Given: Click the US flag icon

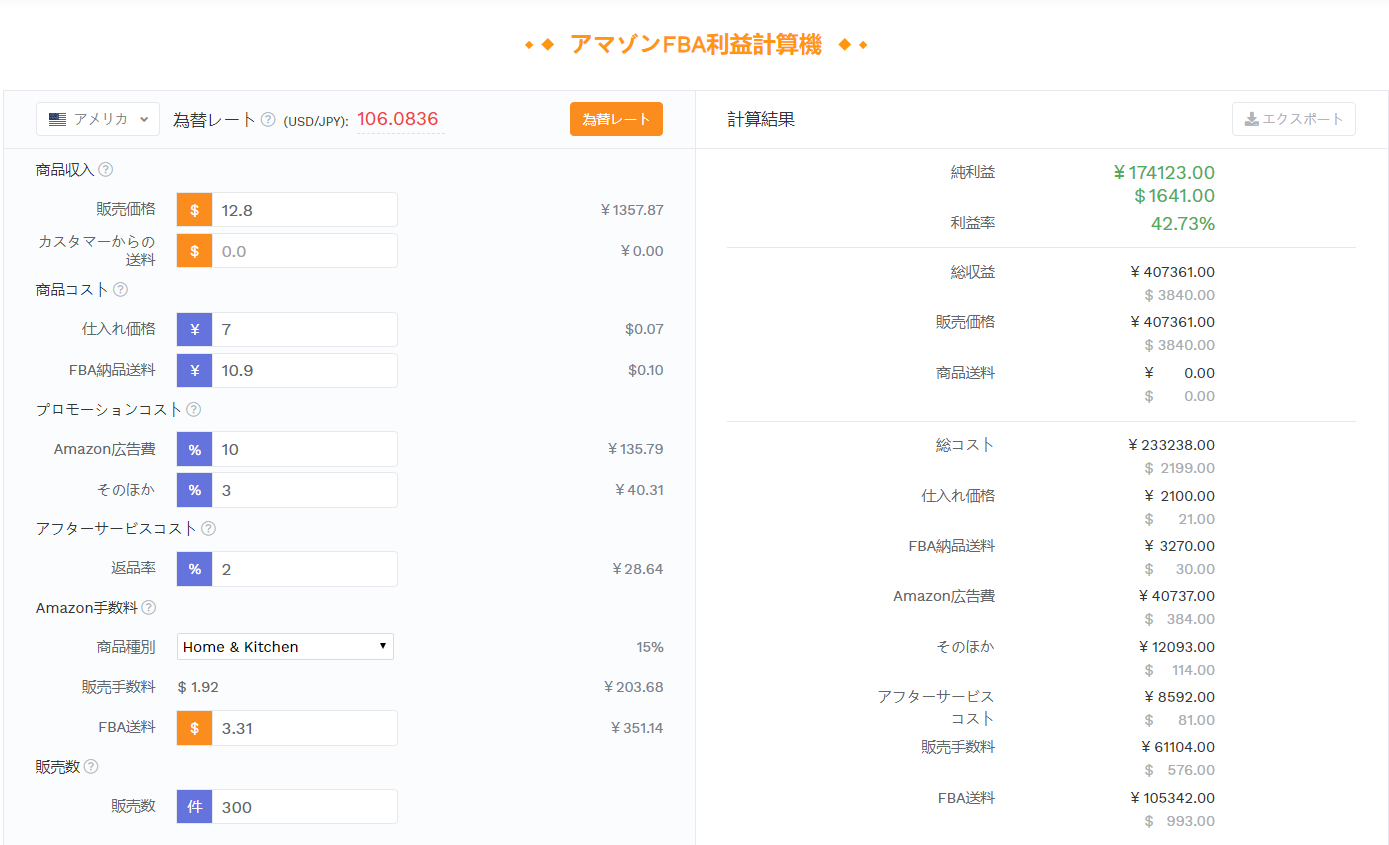Looking at the screenshot, I should click(x=58, y=119).
